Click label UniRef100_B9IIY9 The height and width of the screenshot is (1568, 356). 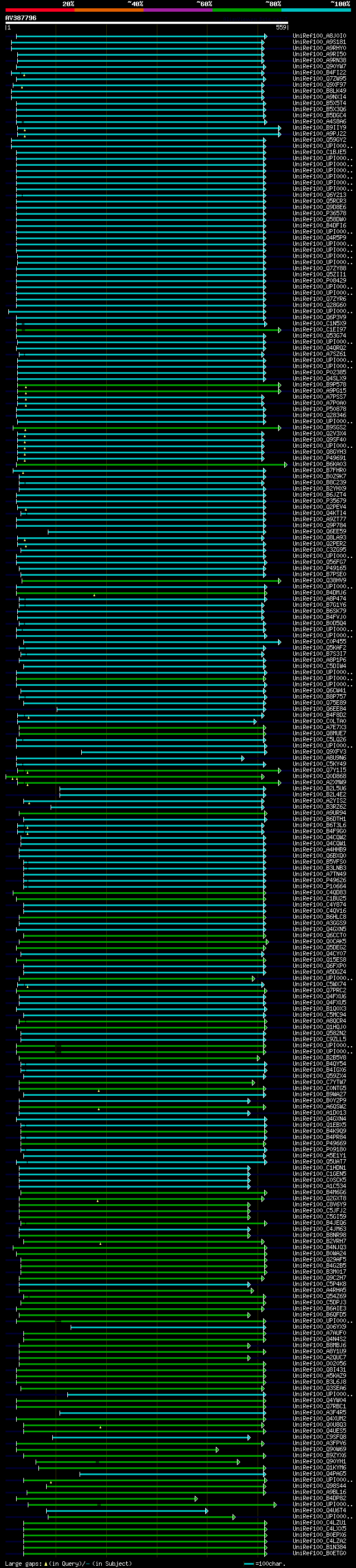tap(319, 127)
